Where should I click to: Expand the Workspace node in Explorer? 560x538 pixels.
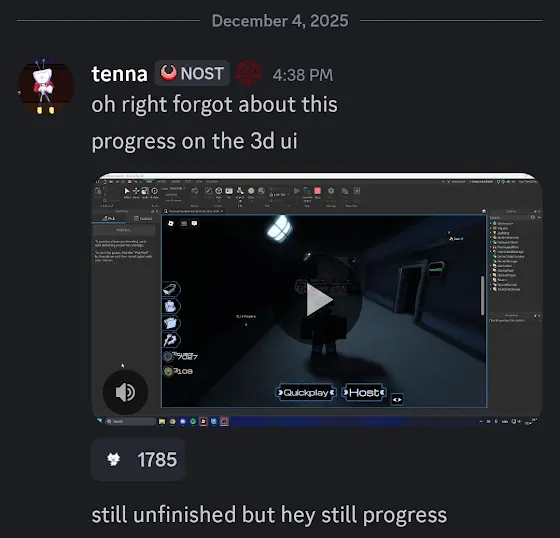pyautogui.click(x=491, y=223)
